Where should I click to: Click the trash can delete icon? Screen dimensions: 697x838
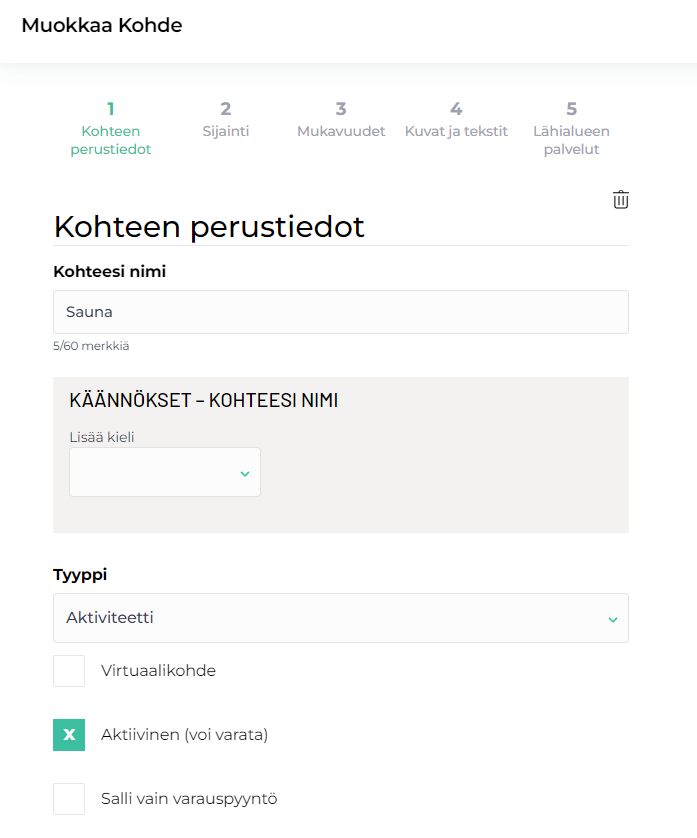621,199
